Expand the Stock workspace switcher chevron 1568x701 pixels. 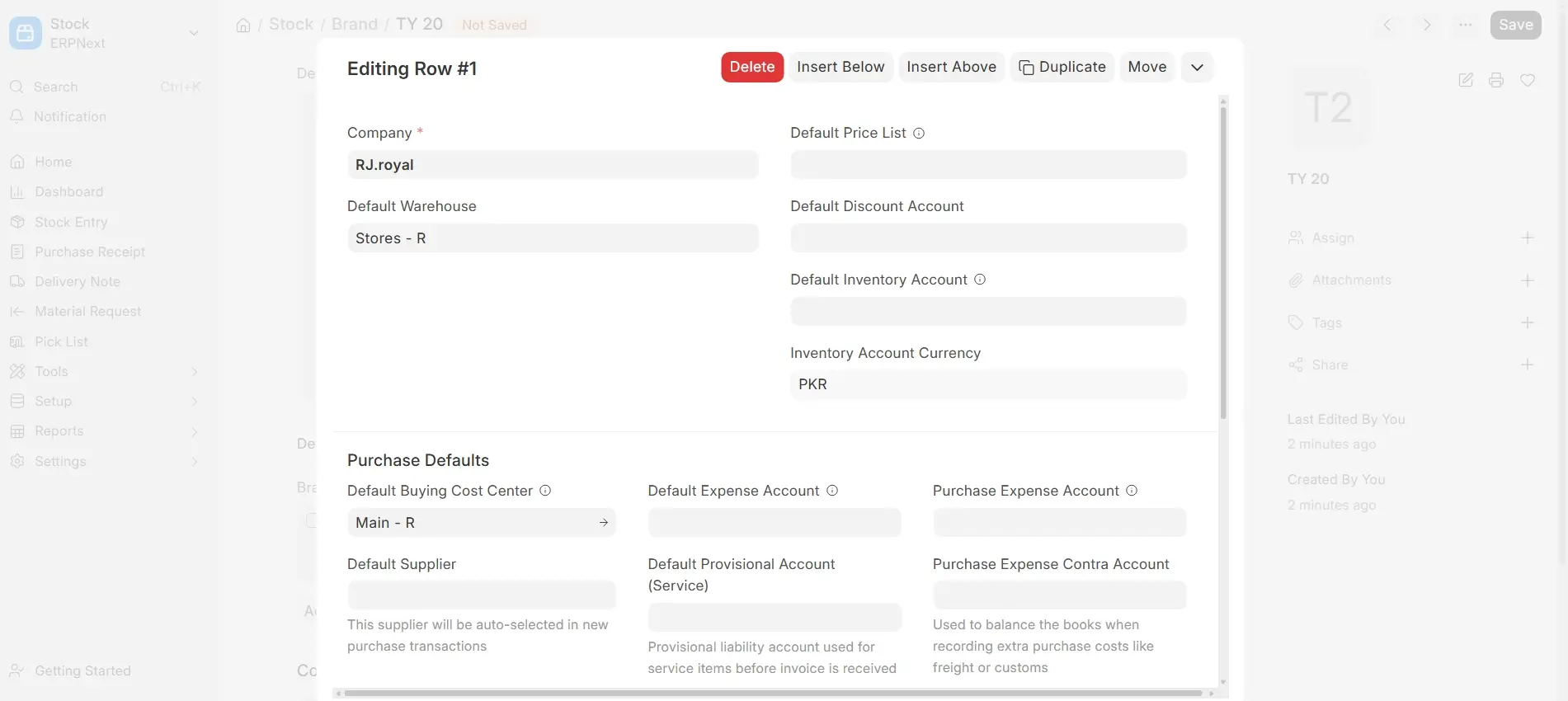point(194,33)
